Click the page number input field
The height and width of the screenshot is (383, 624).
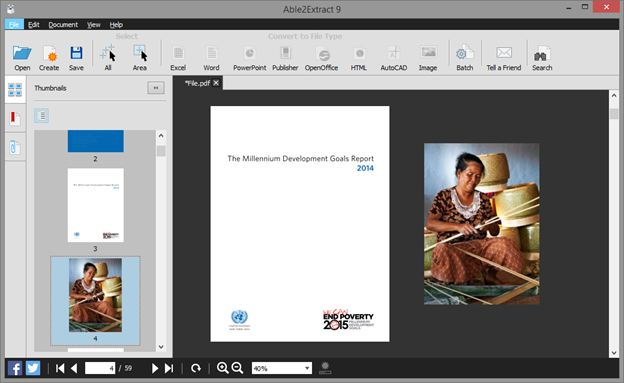100,368
